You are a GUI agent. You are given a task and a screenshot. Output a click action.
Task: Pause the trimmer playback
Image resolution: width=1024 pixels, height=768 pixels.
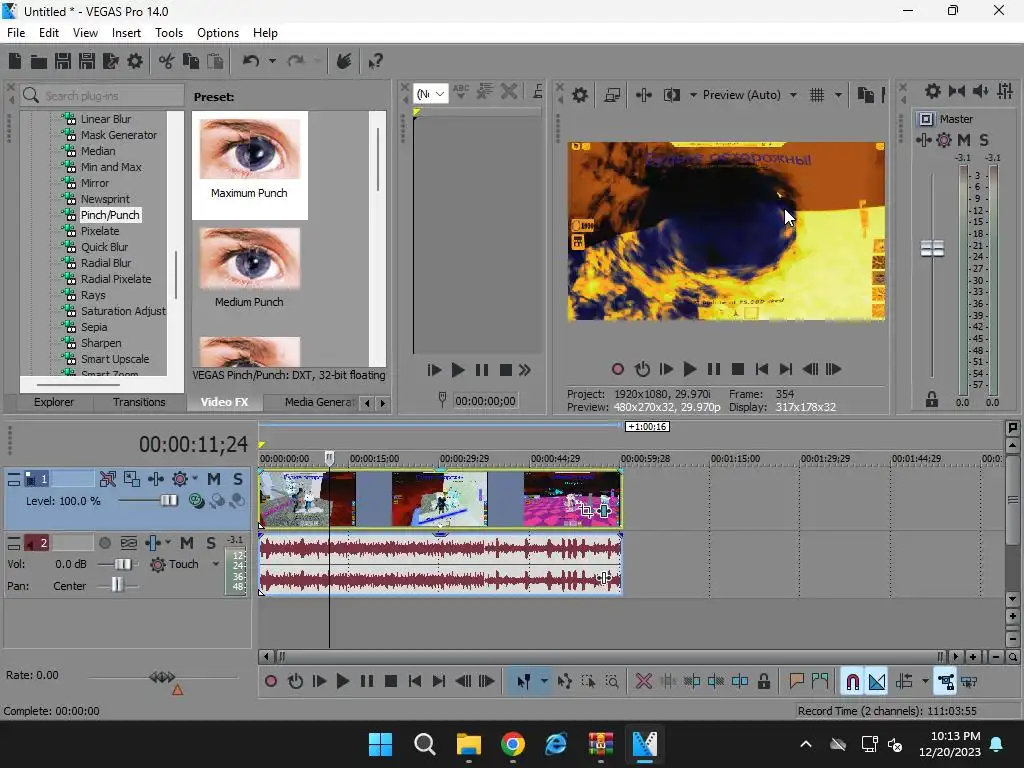(x=481, y=370)
